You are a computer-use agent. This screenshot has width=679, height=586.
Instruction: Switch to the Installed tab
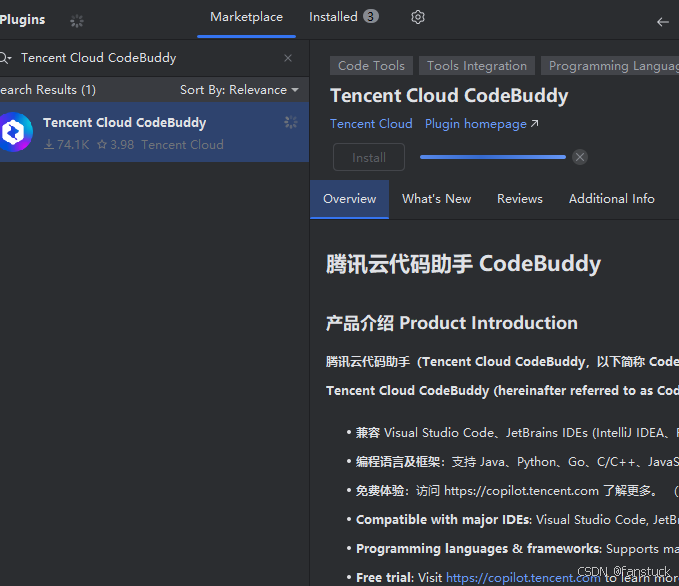tap(343, 17)
